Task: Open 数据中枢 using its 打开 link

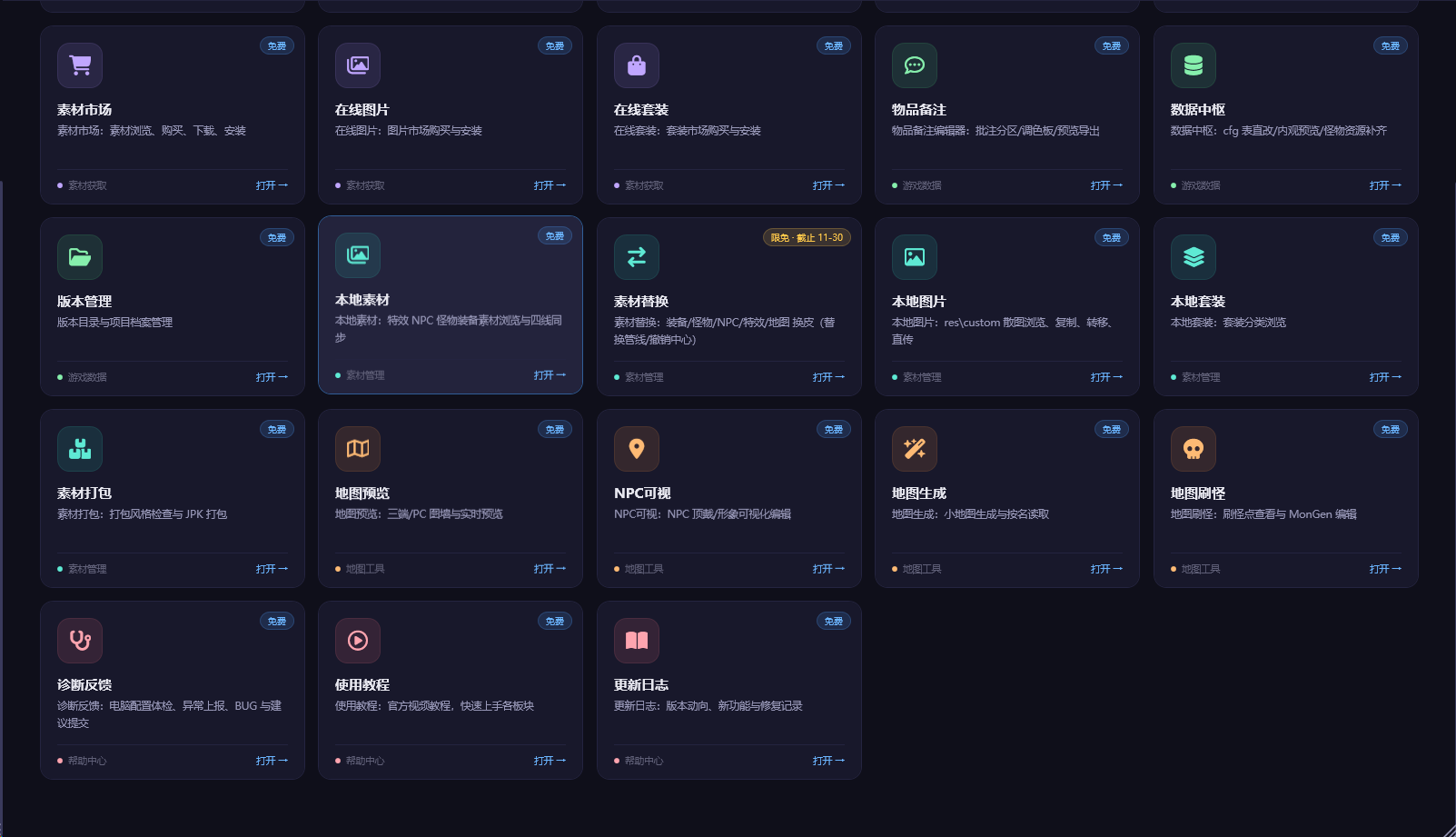Action: pos(1385,185)
